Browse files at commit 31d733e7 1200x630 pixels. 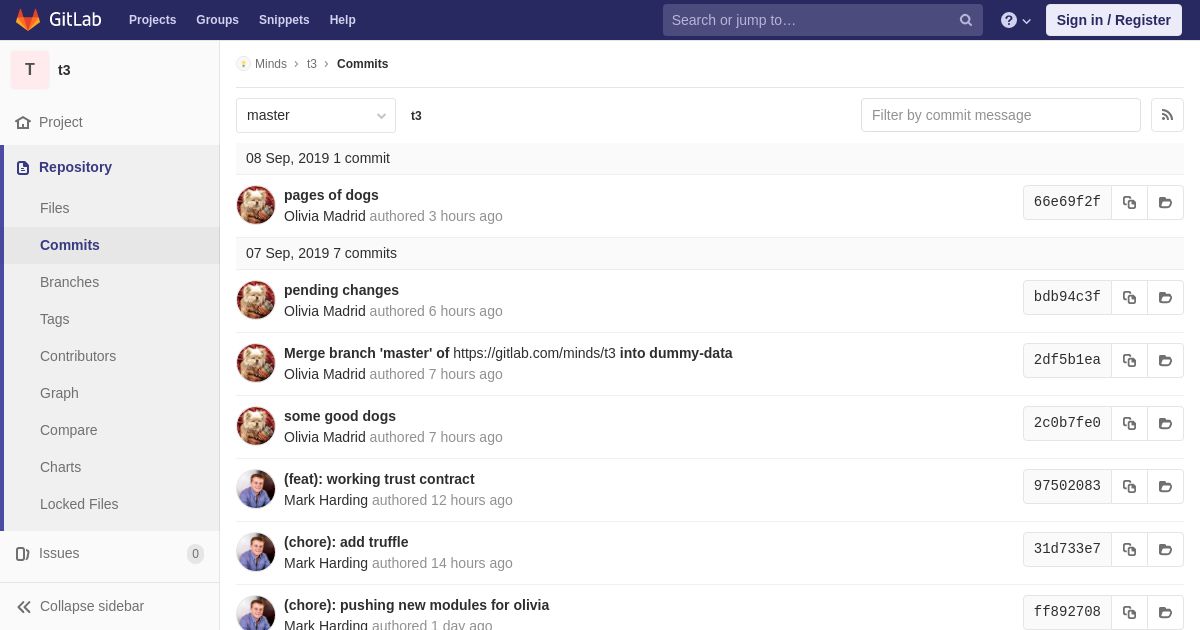click(1165, 549)
